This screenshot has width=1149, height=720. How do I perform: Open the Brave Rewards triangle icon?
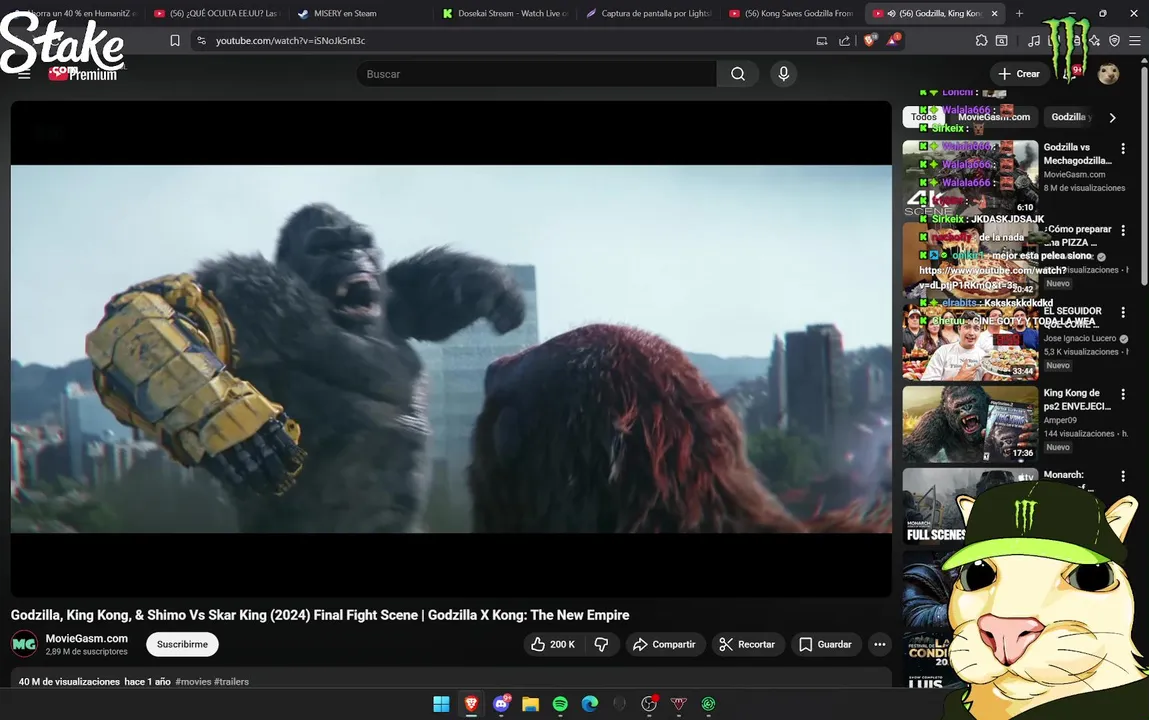click(893, 40)
